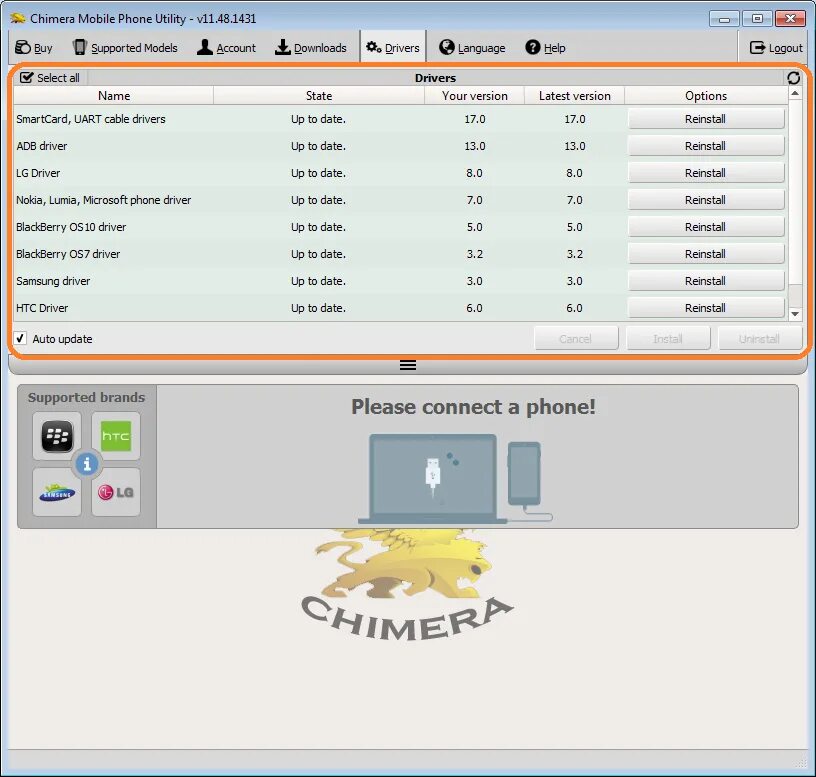Click the Options column header
The width and height of the screenshot is (816, 777).
coord(706,96)
